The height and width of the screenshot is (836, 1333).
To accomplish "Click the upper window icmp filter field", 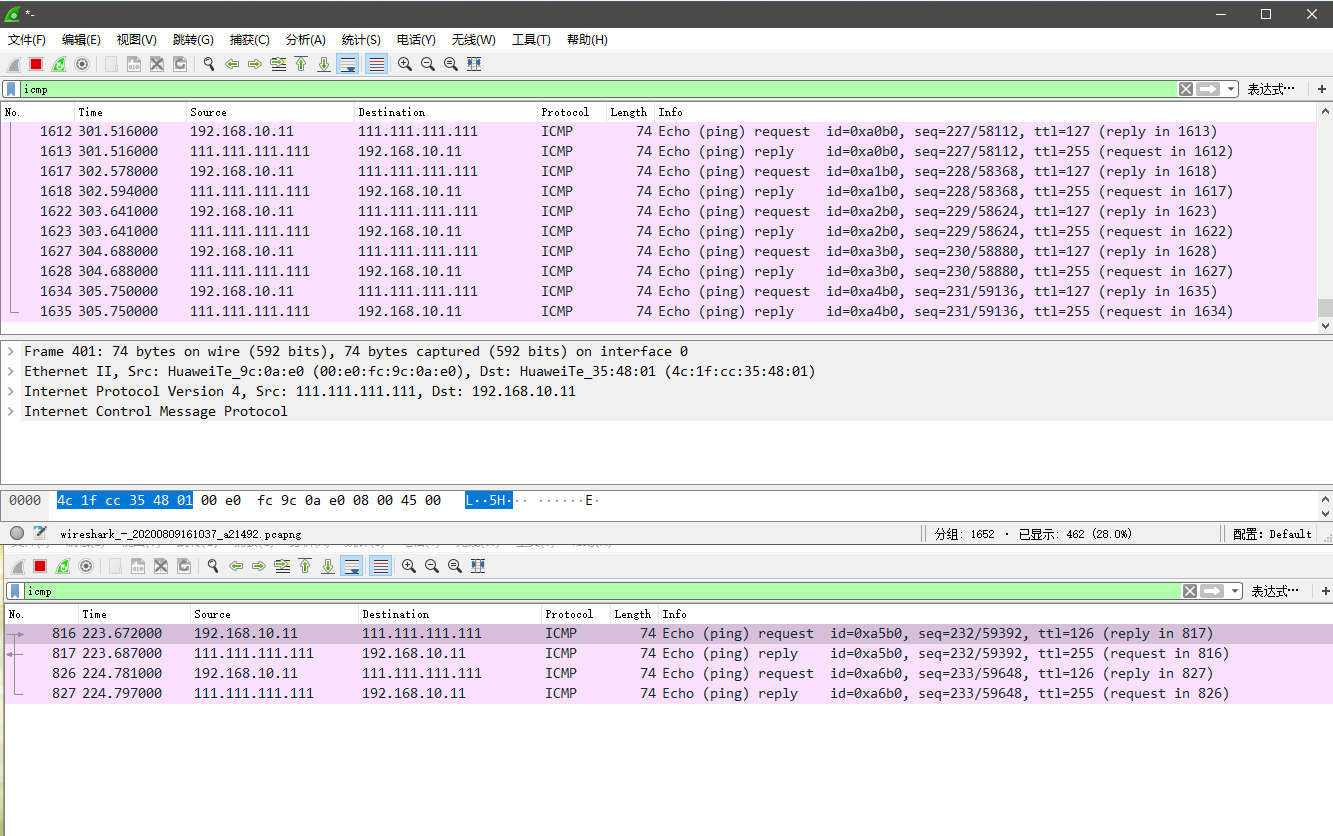I will pyautogui.click(x=598, y=89).
